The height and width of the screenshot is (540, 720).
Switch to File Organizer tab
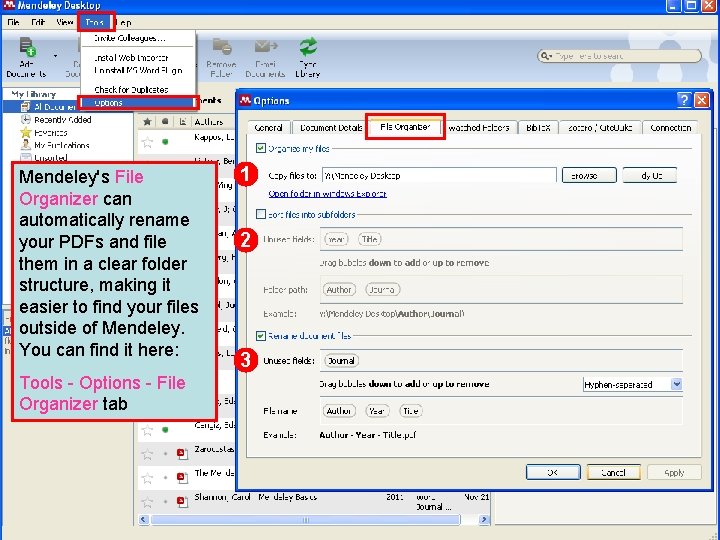coord(405,127)
